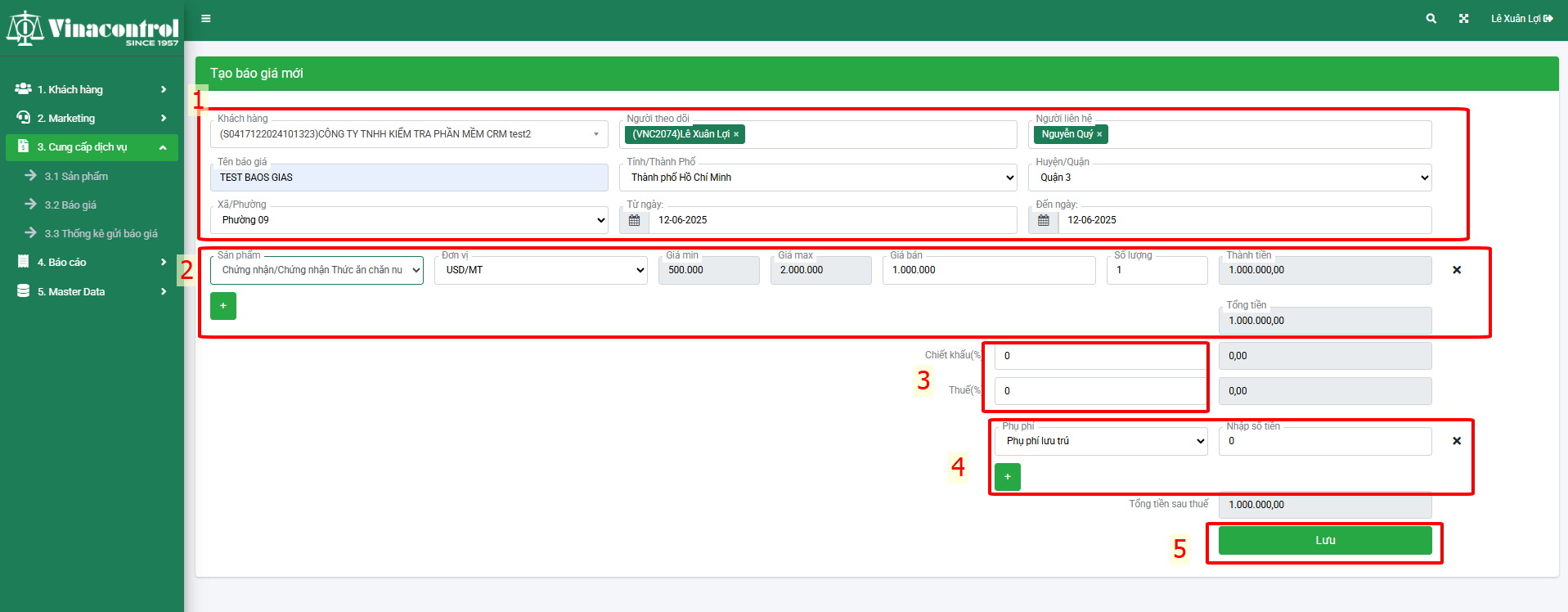Screen dimensions: 1568x612
Task: Click the Tổng tiền sau thuế field
Action: (x=1325, y=505)
